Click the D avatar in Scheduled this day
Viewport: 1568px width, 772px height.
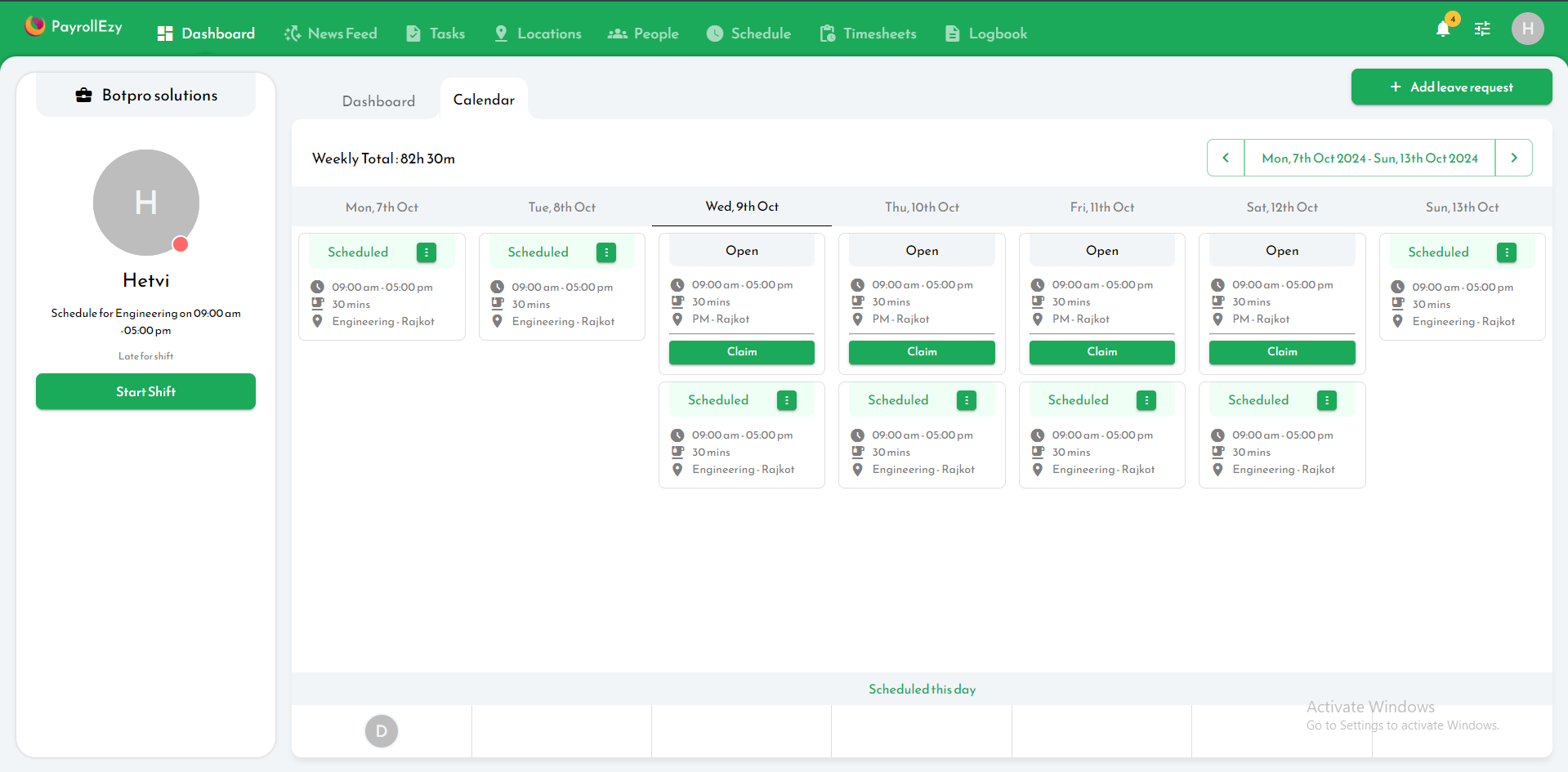point(381,731)
